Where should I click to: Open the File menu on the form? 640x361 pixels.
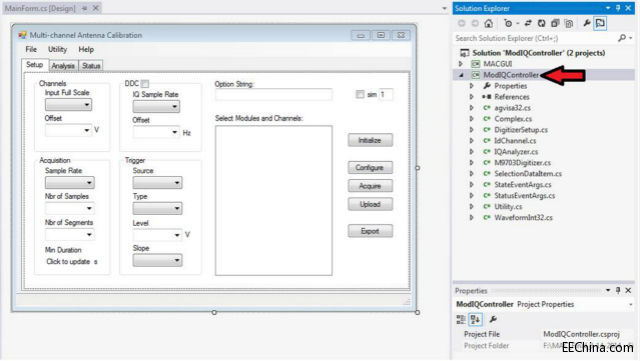tap(31, 49)
